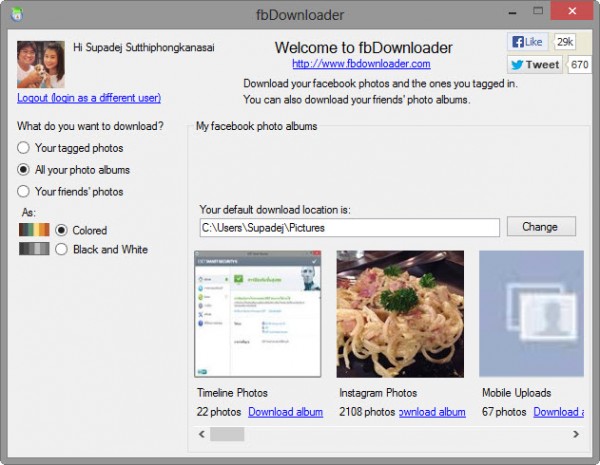Click the fbDownloader app icon in title bar
Viewport: 600px width, 465px height.
[x=17, y=15]
